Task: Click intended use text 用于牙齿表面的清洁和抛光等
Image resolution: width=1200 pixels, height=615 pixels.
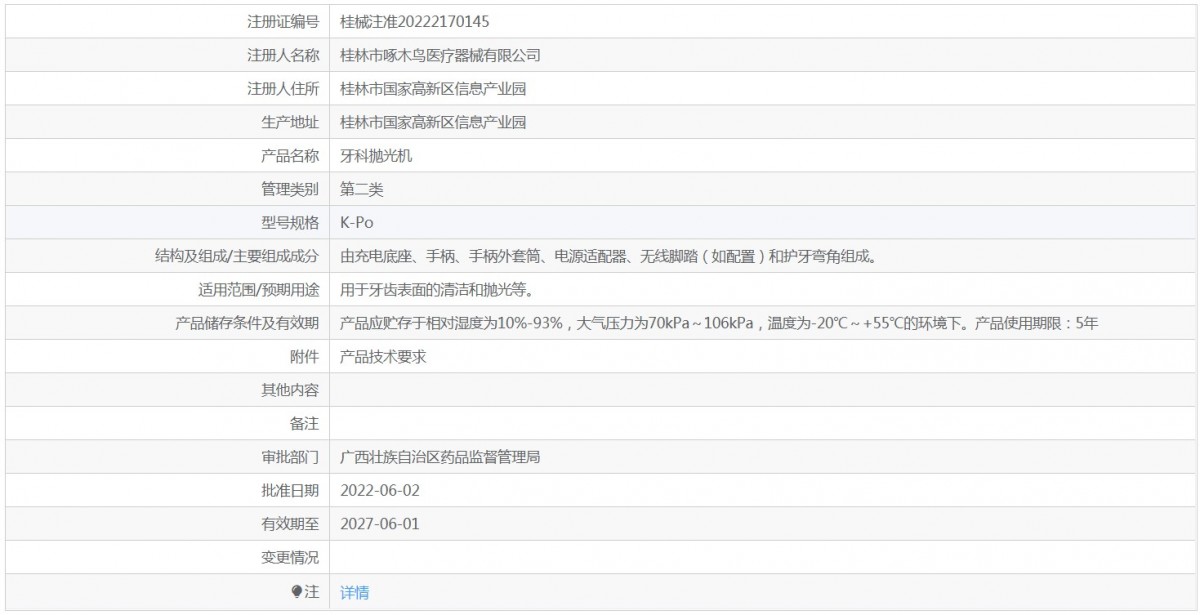Action: coord(440,290)
